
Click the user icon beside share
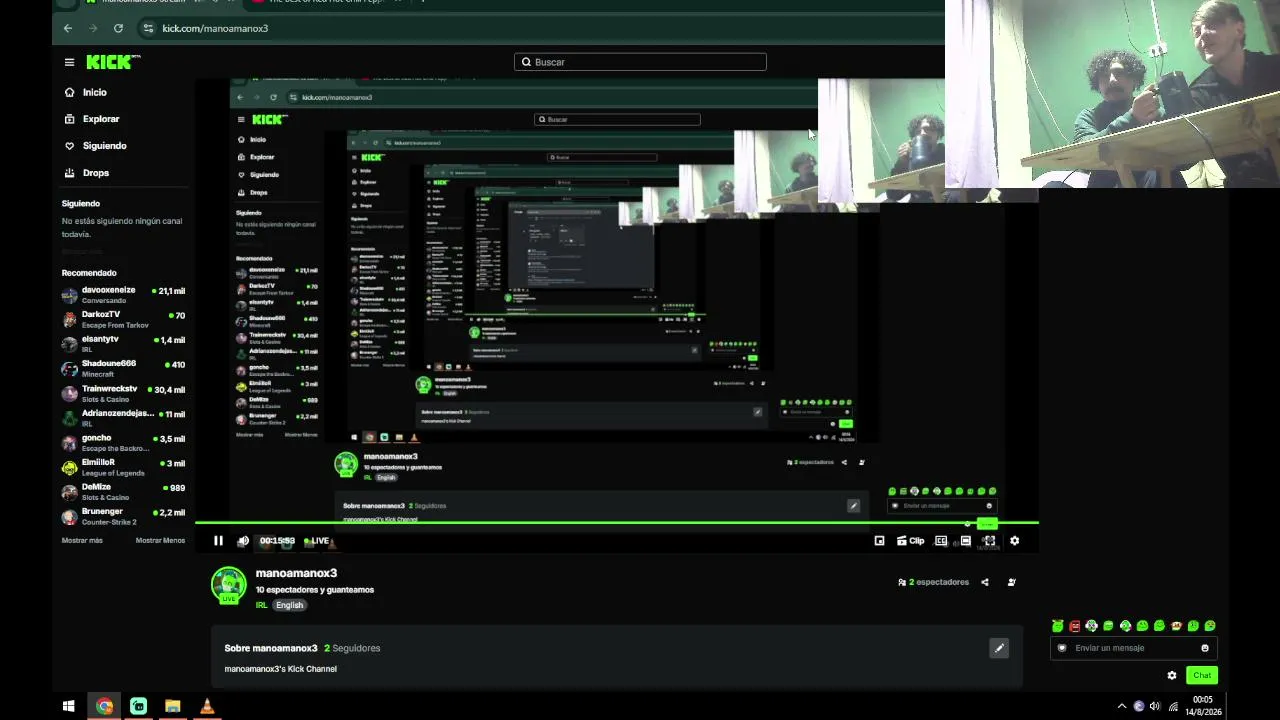pos(1011,582)
